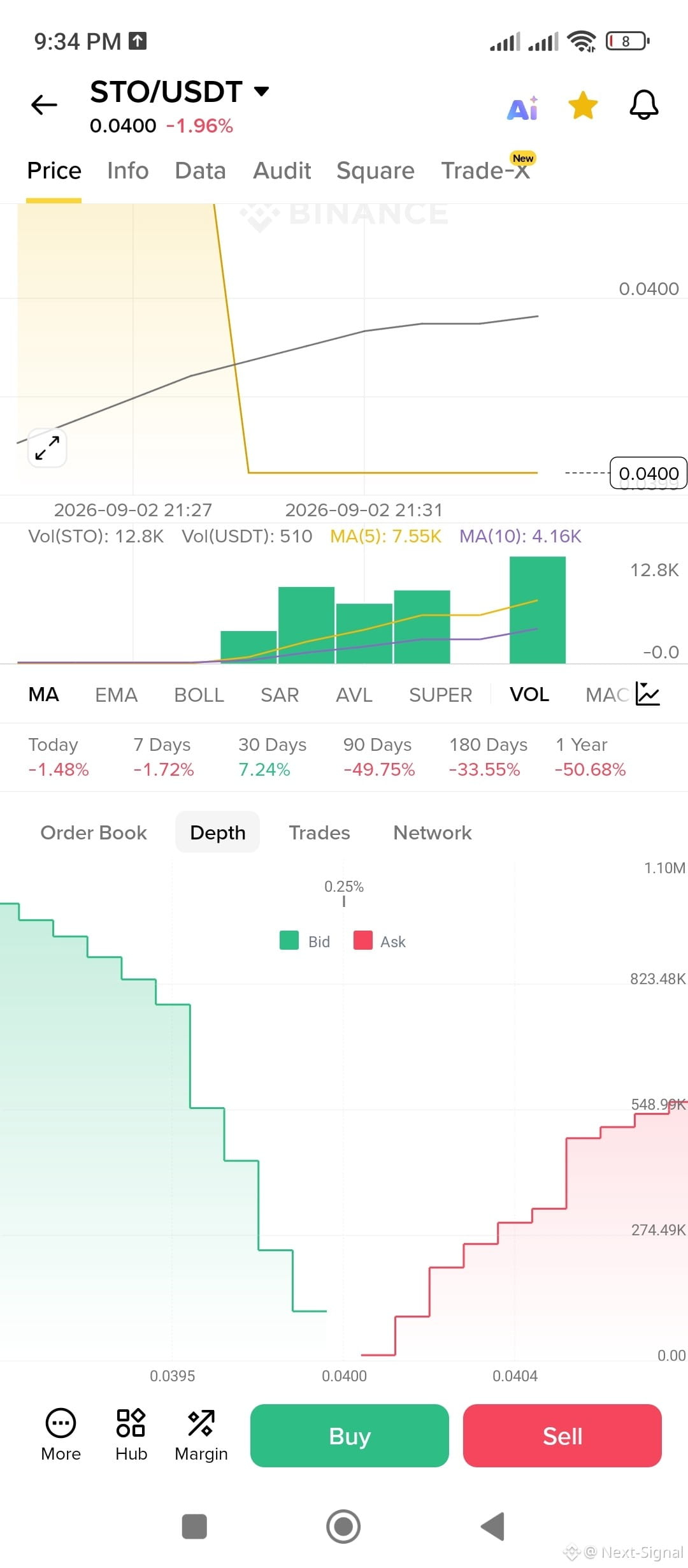Click the green Bid legend swatch

click(289, 940)
